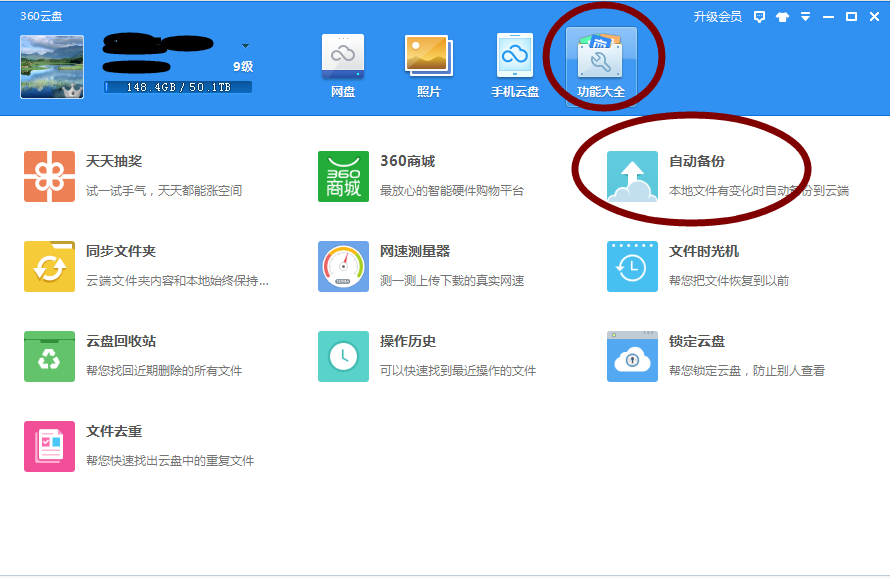Image resolution: width=890 pixels, height=578 pixels.
Task: Click description 帮您锁定云盘，防止别人查看
Action: coord(747,371)
